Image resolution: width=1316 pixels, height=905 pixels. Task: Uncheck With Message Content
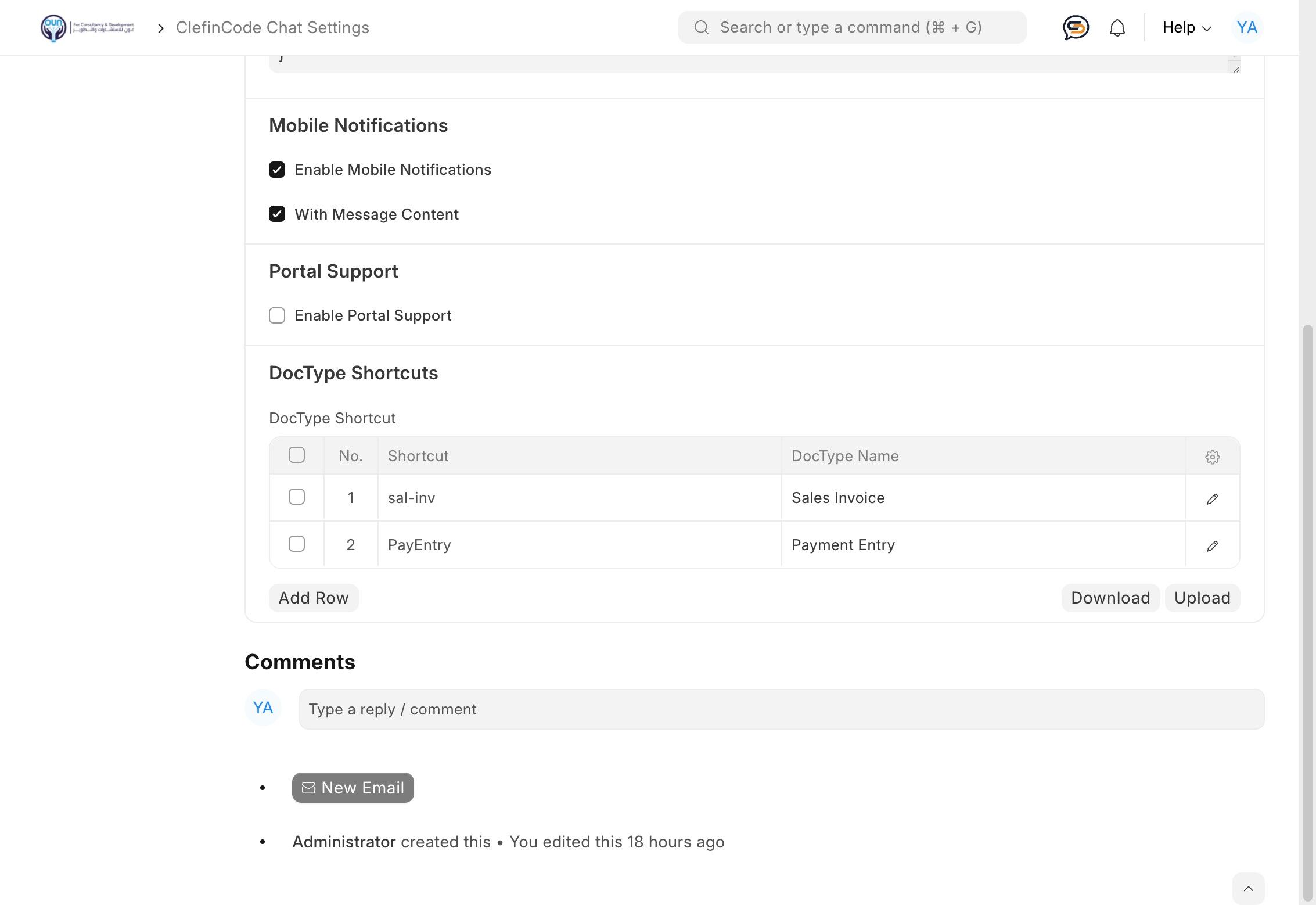(x=277, y=214)
